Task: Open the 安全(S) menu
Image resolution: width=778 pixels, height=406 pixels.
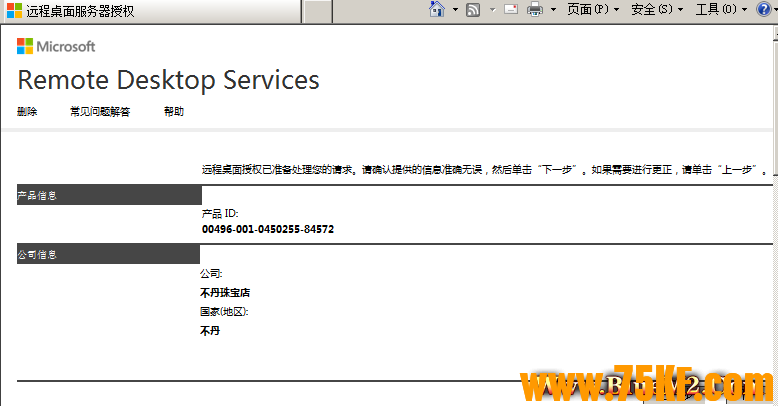Action: [x=657, y=9]
